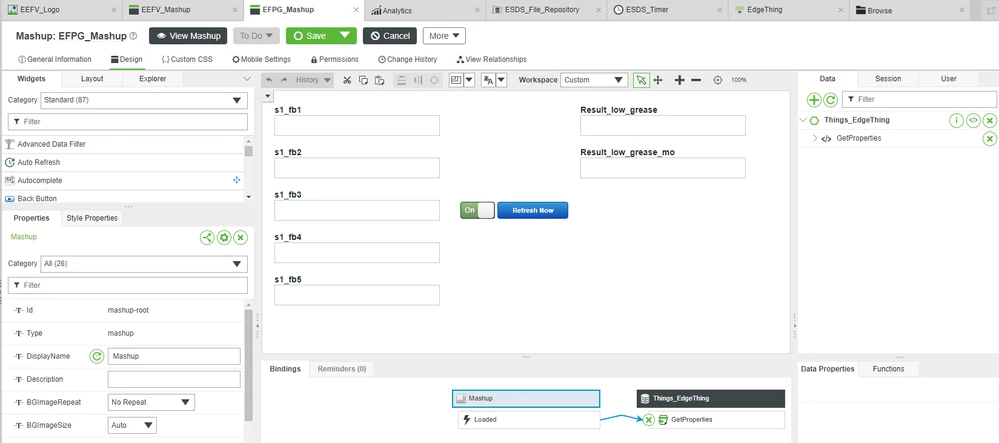
Task: Select Loaded event in bindings
Action: (529, 419)
